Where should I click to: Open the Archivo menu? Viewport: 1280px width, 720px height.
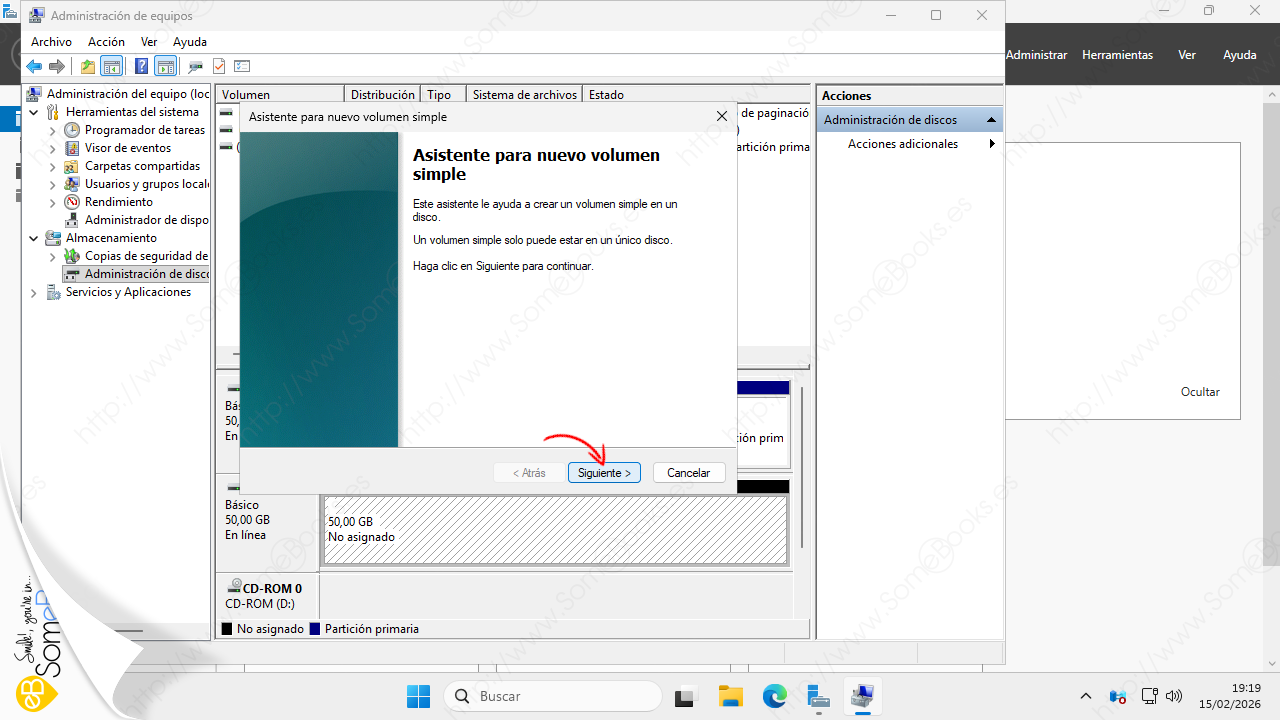point(51,42)
